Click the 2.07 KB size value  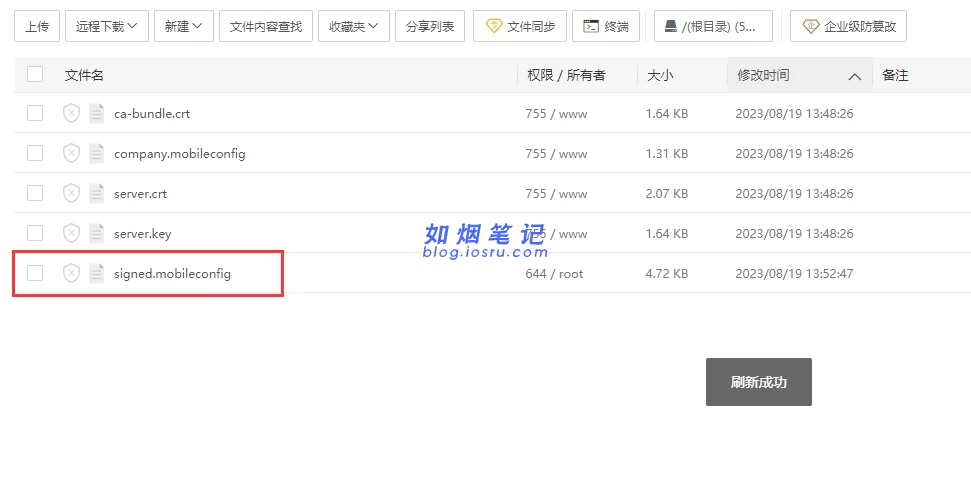point(666,194)
